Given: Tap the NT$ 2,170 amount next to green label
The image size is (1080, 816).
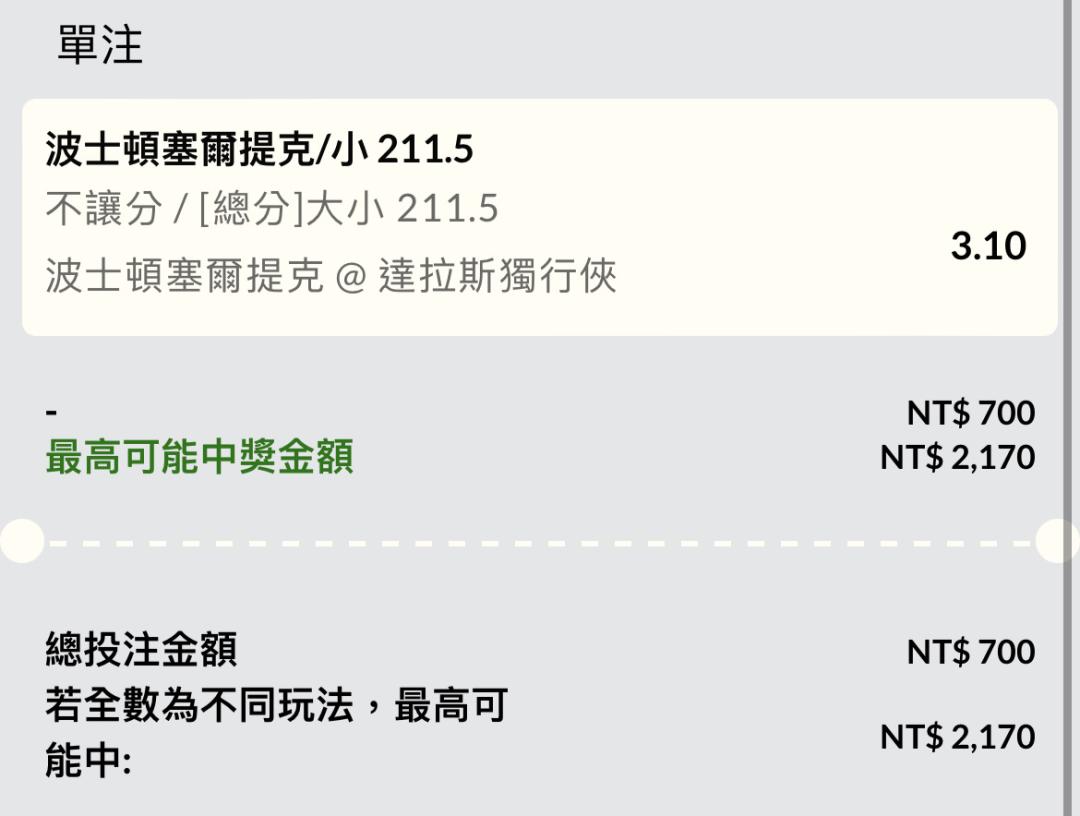Looking at the screenshot, I should pyautogui.click(x=957, y=457).
